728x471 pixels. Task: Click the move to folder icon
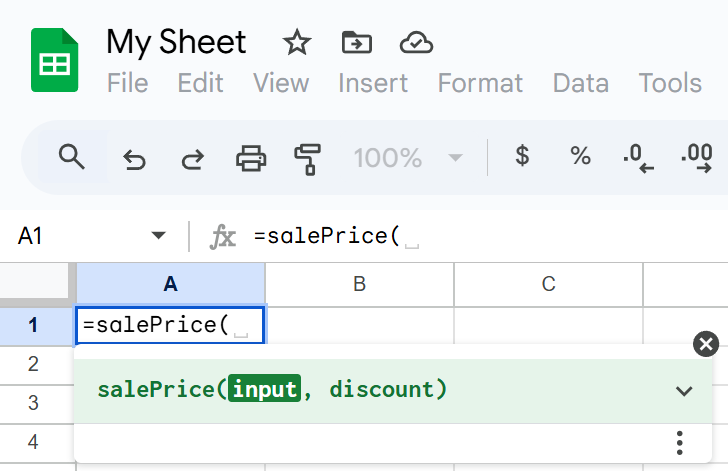coord(356,42)
